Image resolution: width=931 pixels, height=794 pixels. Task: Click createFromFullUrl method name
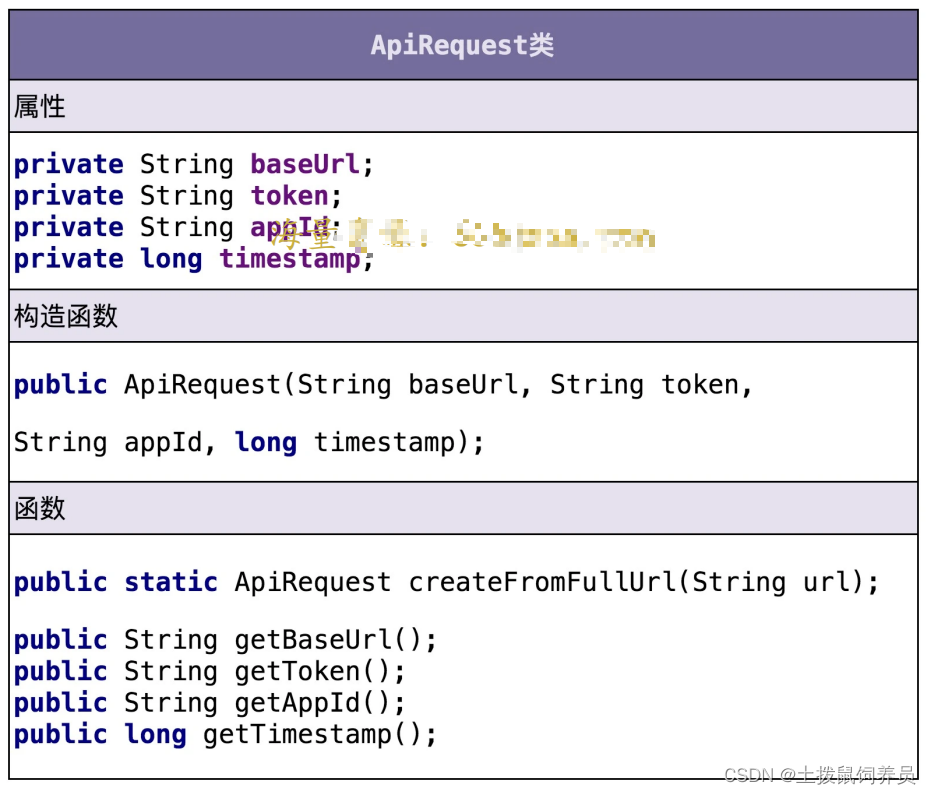pos(543,582)
